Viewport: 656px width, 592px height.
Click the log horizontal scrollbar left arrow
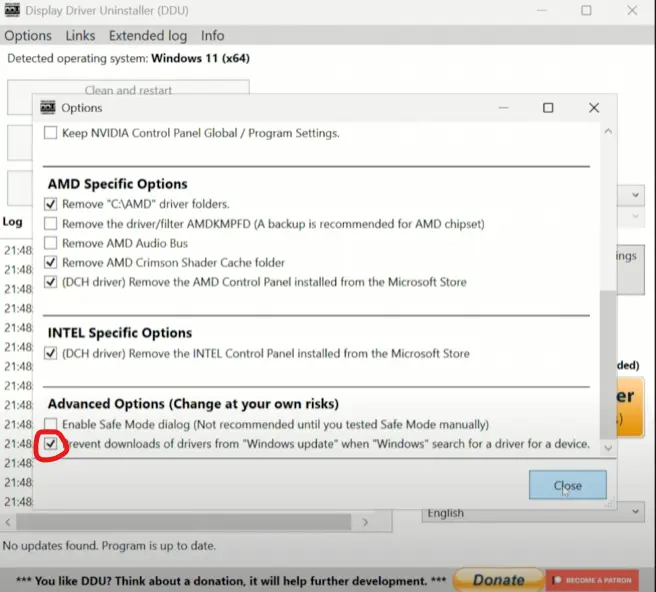point(8,522)
